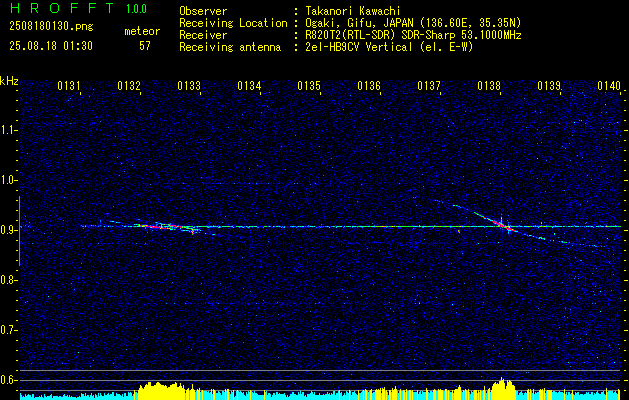
Task: Click the 0140 time marker
Action: [x=609, y=86]
